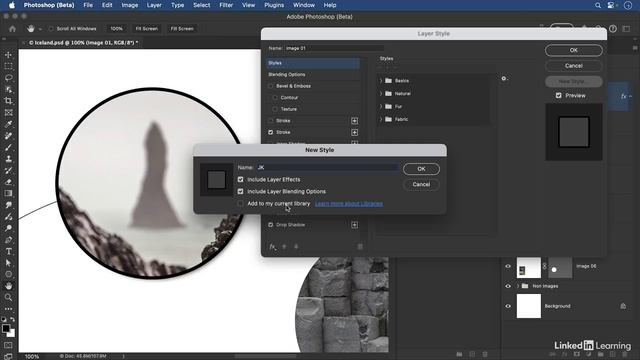Select the Spot Healing Brush tool

(8, 136)
